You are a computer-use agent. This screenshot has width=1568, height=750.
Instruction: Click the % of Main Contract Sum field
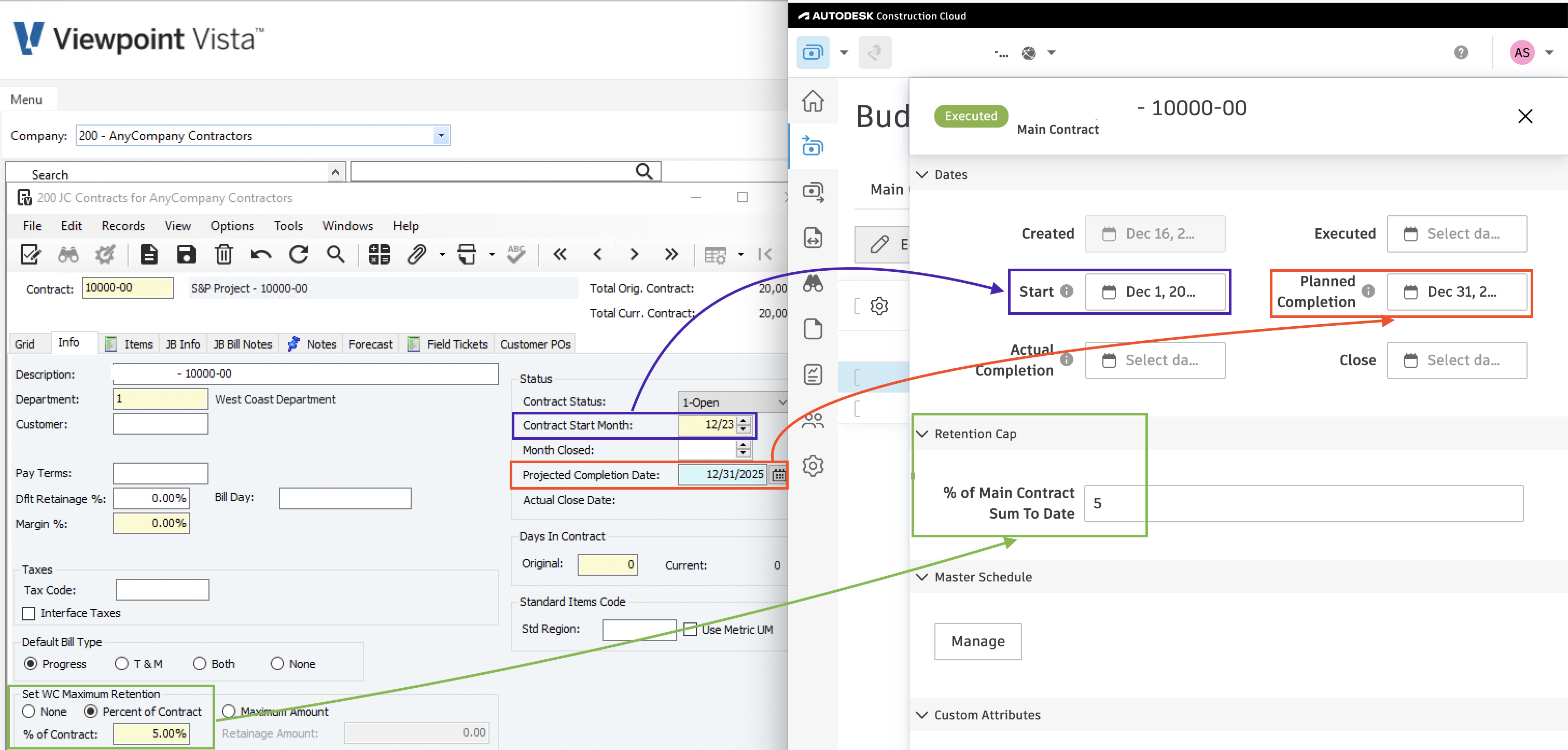pyautogui.click(x=1304, y=504)
